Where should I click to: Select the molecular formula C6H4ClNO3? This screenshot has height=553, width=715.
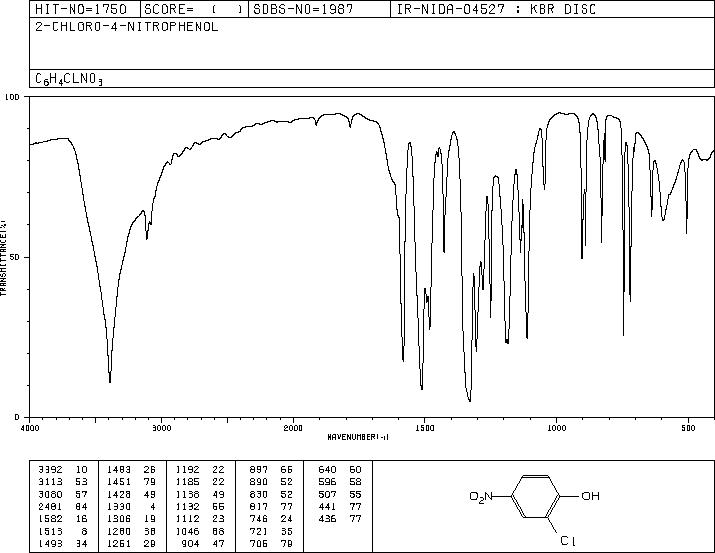pos(69,79)
